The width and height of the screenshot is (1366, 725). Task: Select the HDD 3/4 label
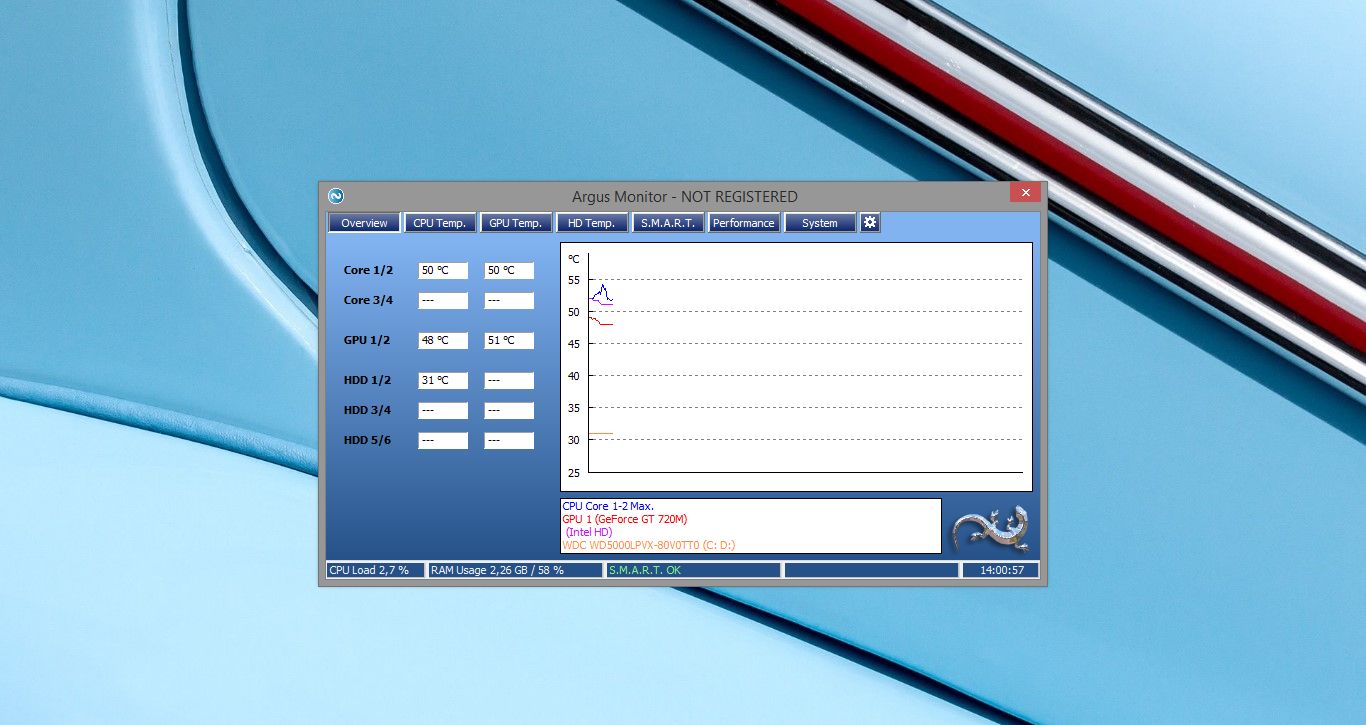[x=367, y=410]
